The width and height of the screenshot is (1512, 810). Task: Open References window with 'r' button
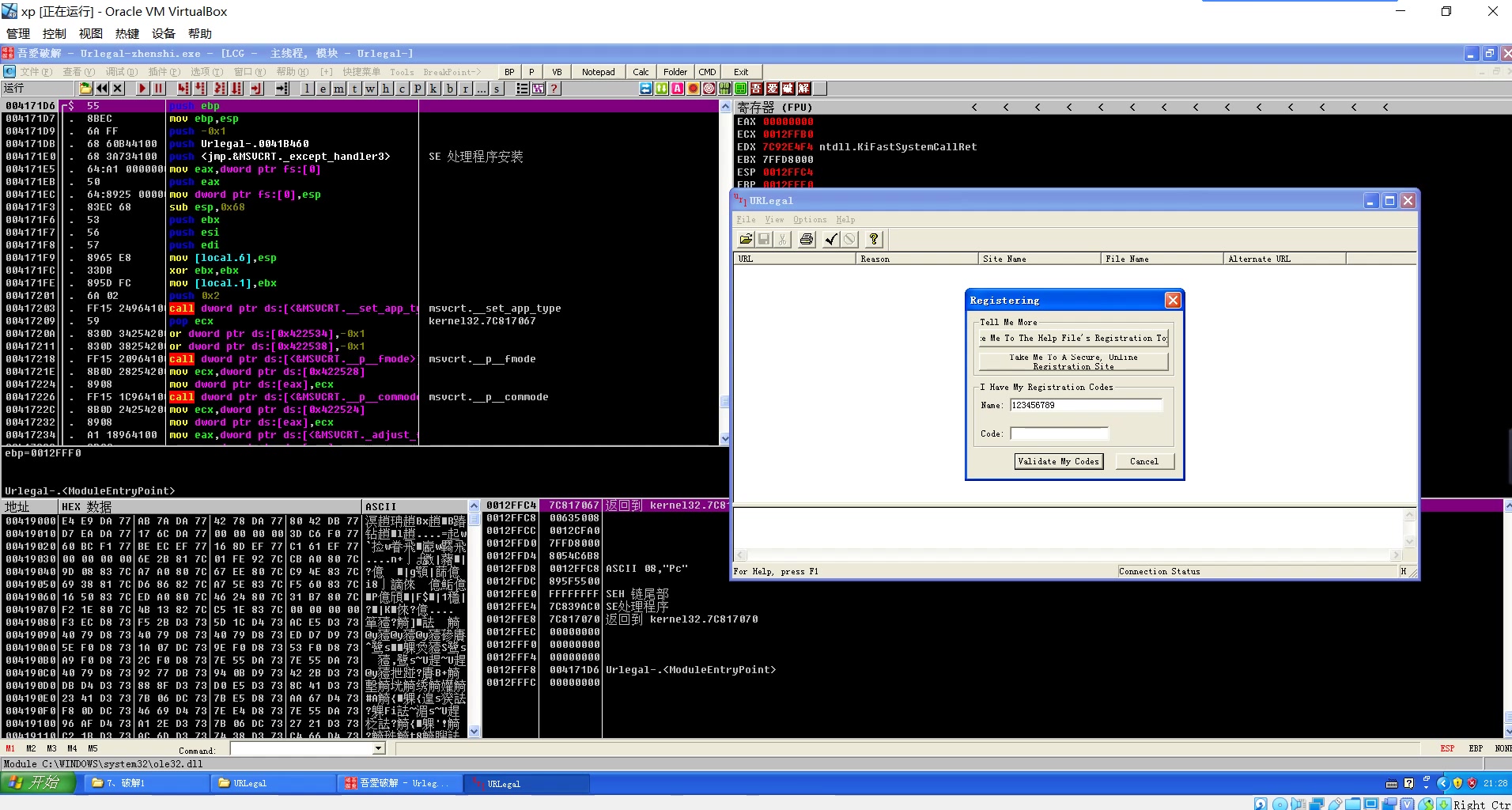coord(466,89)
